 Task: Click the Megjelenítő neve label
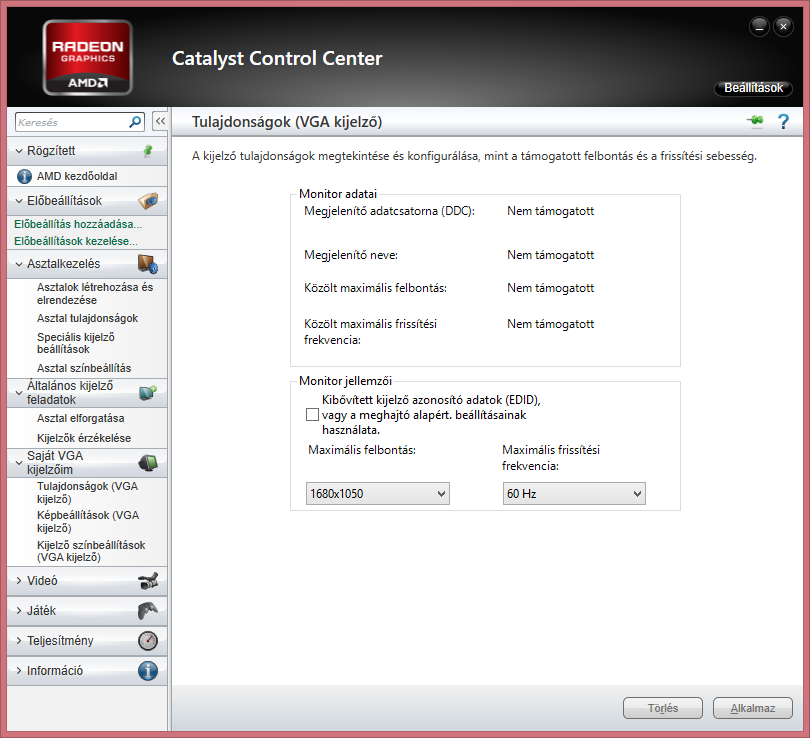tap(351, 255)
